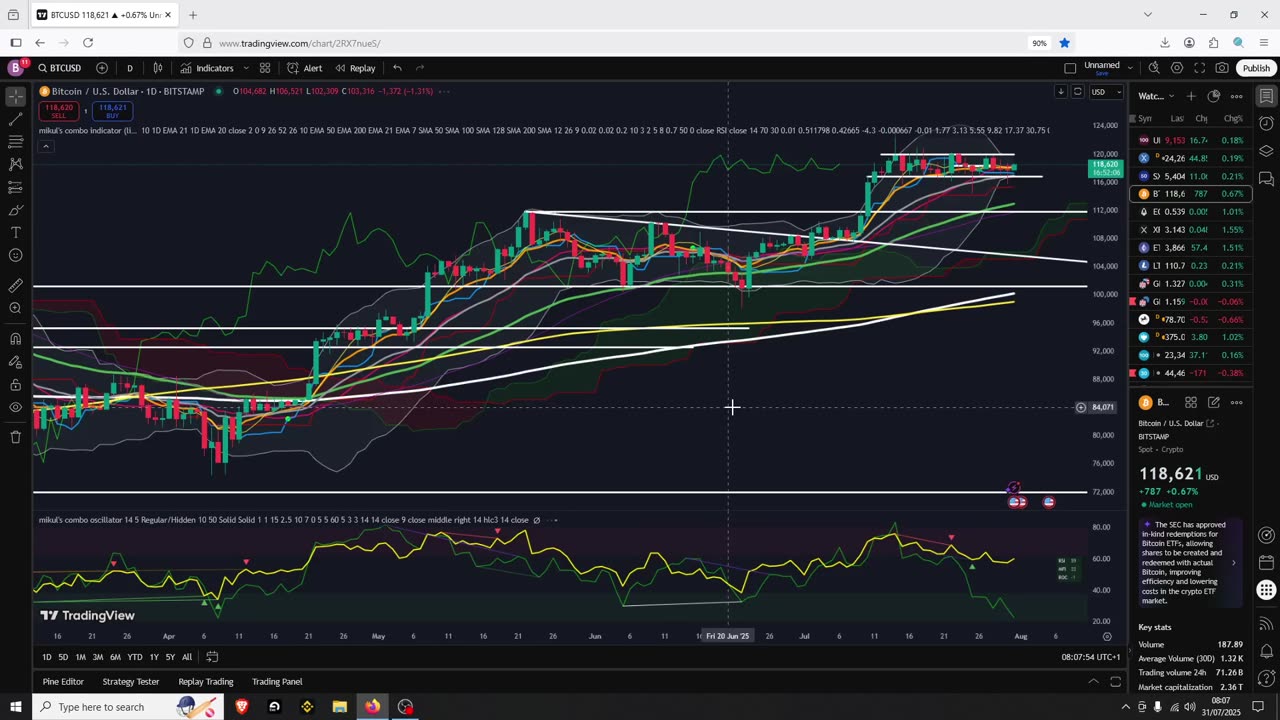Screen dimensions: 1280x720
Task: Reload the page in Firefox
Action: 88,43
